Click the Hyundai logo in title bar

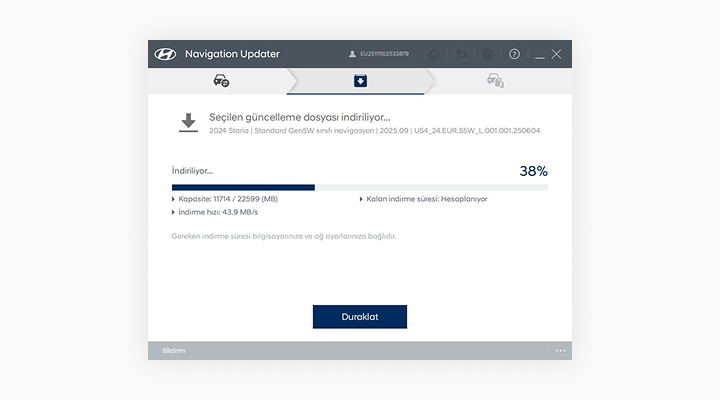[165, 54]
